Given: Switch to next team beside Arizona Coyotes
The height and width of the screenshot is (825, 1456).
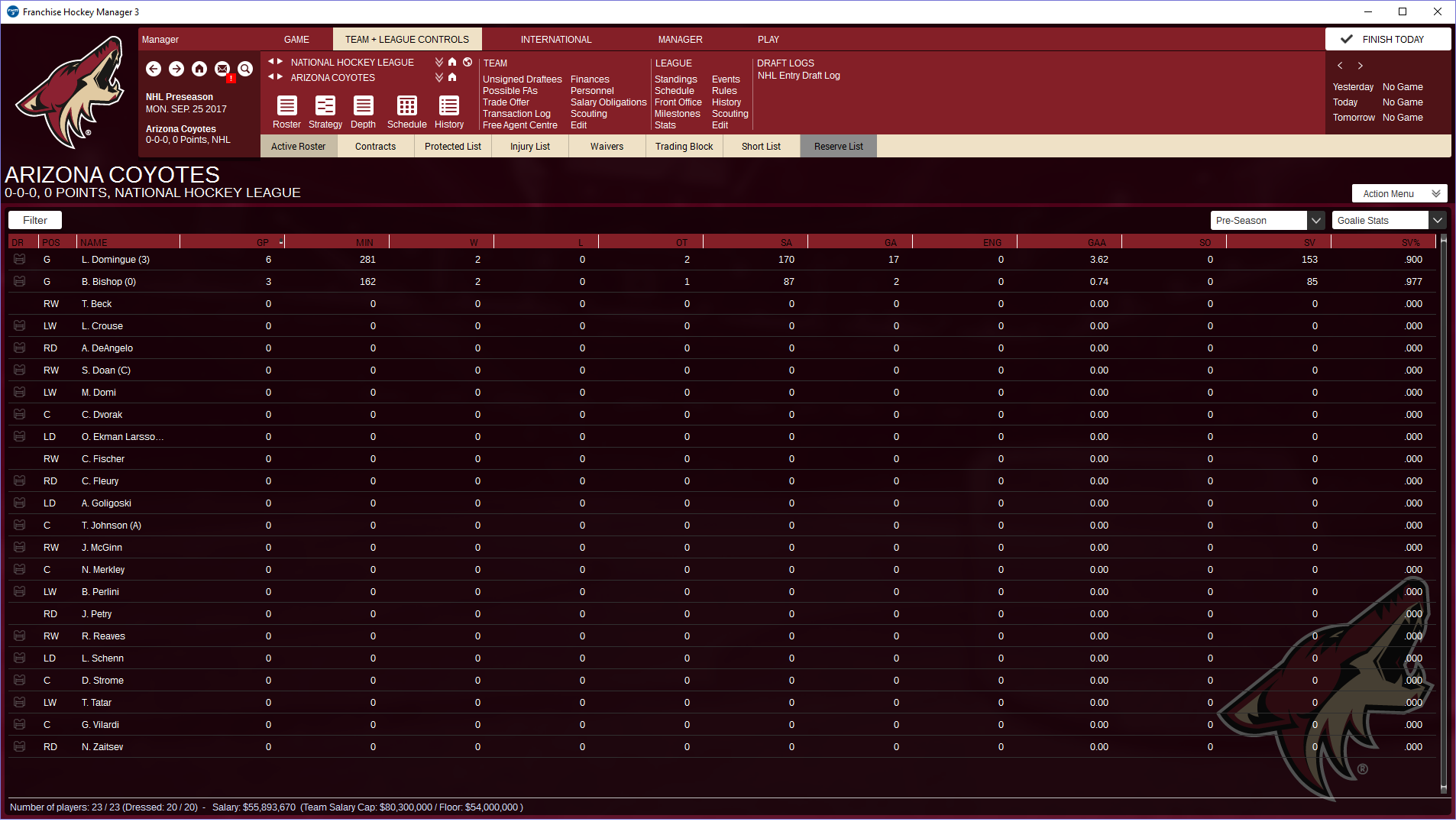Looking at the screenshot, I should [x=280, y=76].
